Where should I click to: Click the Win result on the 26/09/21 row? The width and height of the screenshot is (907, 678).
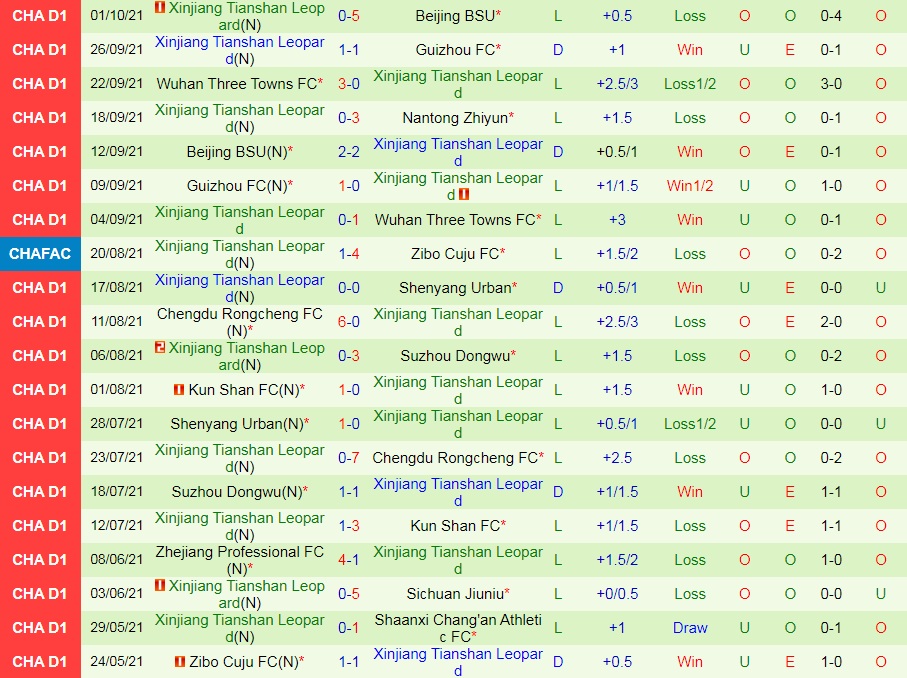689,49
